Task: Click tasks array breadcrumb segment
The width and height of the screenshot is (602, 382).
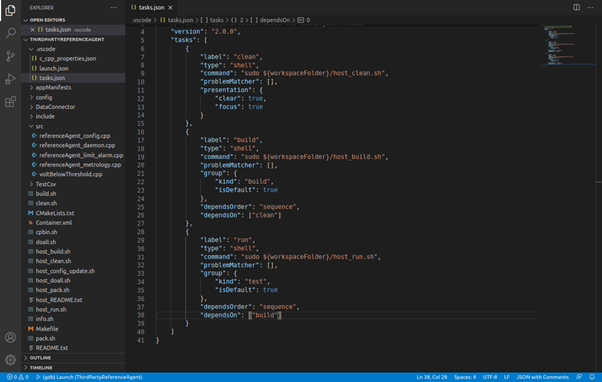Action: tap(212, 20)
